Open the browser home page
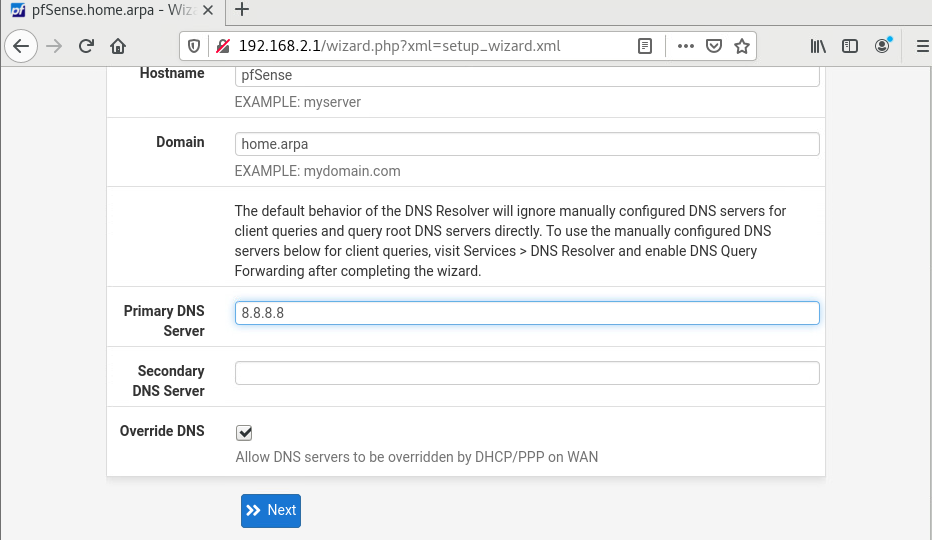Screen dimensions: 932x540 tap(118, 46)
